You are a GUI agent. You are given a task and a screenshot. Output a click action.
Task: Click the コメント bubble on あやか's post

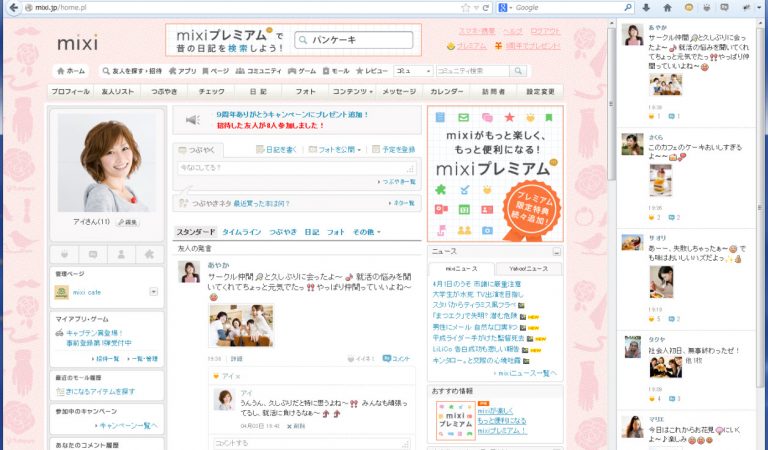click(397, 359)
